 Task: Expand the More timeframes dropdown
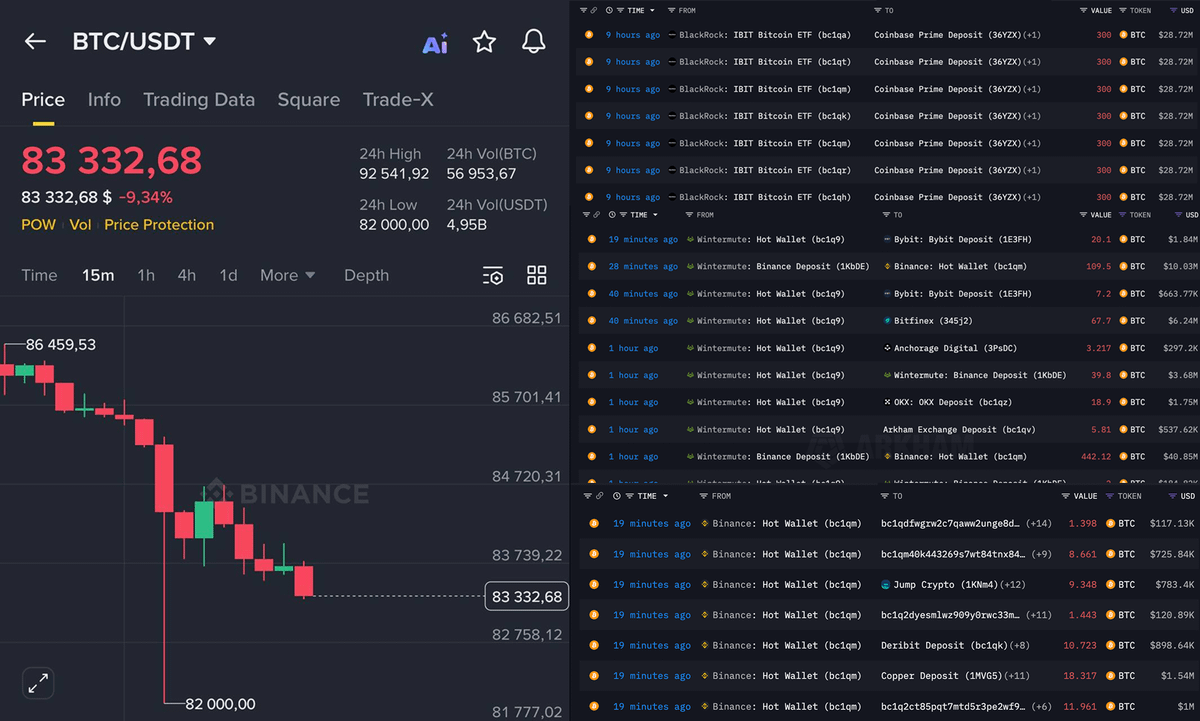(287, 275)
